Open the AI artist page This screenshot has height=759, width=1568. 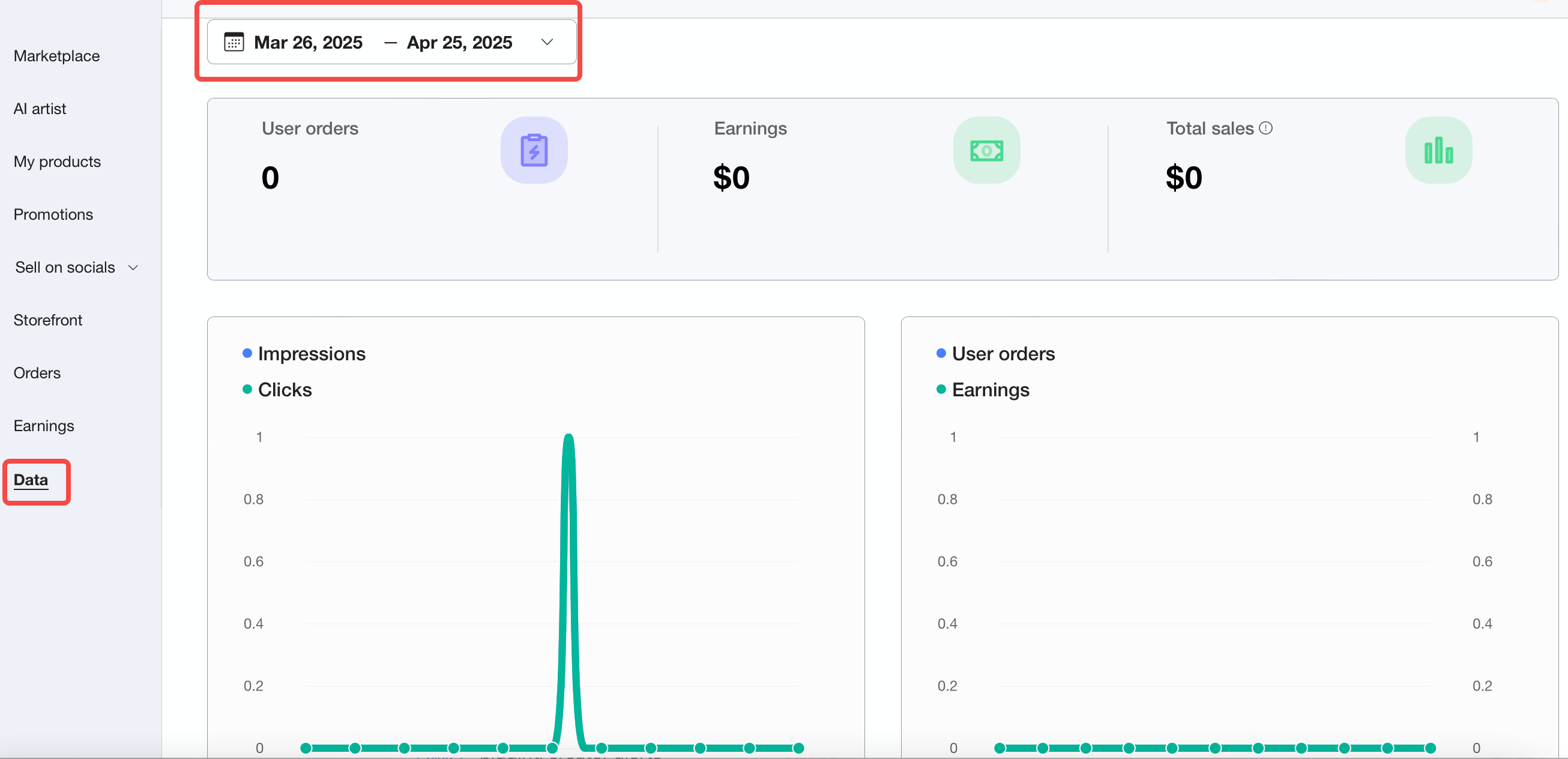tap(40, 109)
